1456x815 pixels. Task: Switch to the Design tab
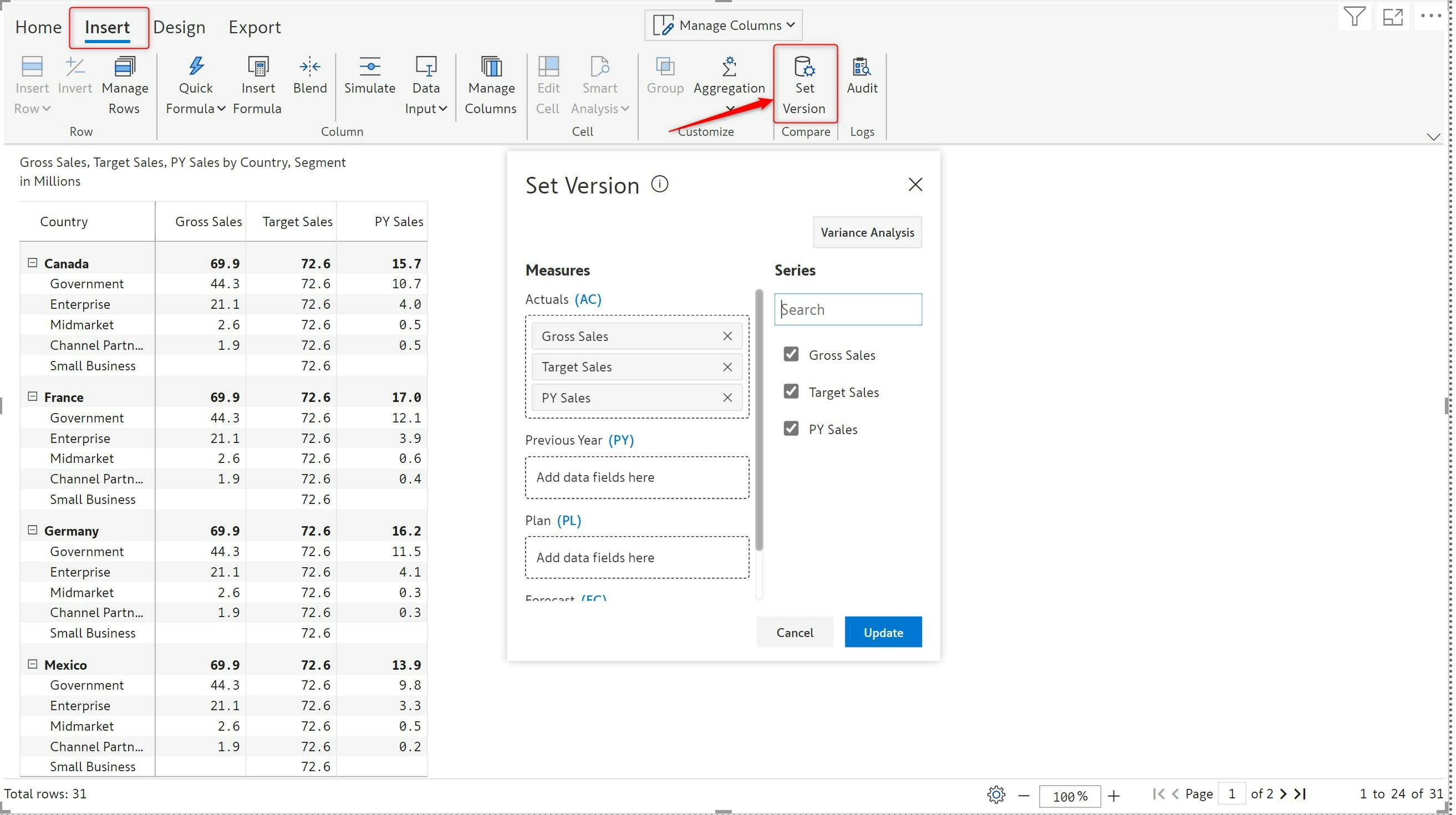pos(179,27)
